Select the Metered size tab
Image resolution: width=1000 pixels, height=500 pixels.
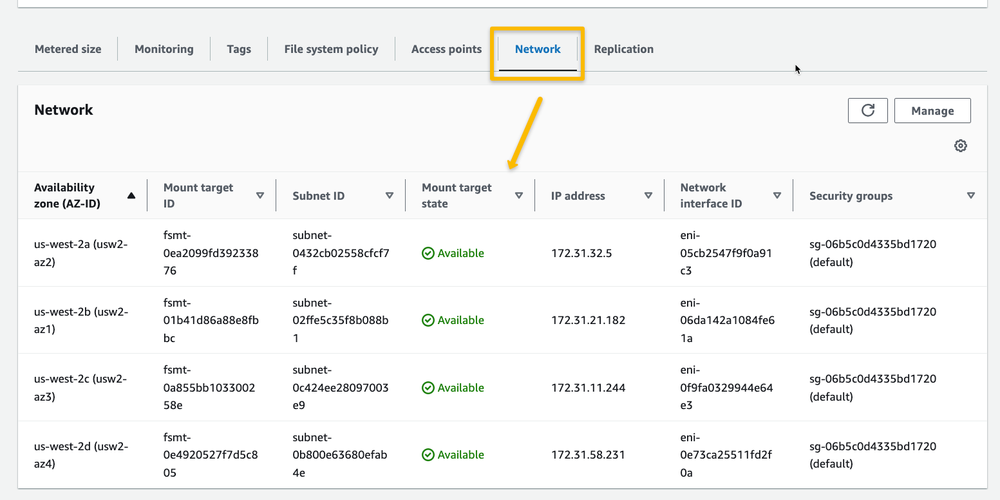(68, 49)
